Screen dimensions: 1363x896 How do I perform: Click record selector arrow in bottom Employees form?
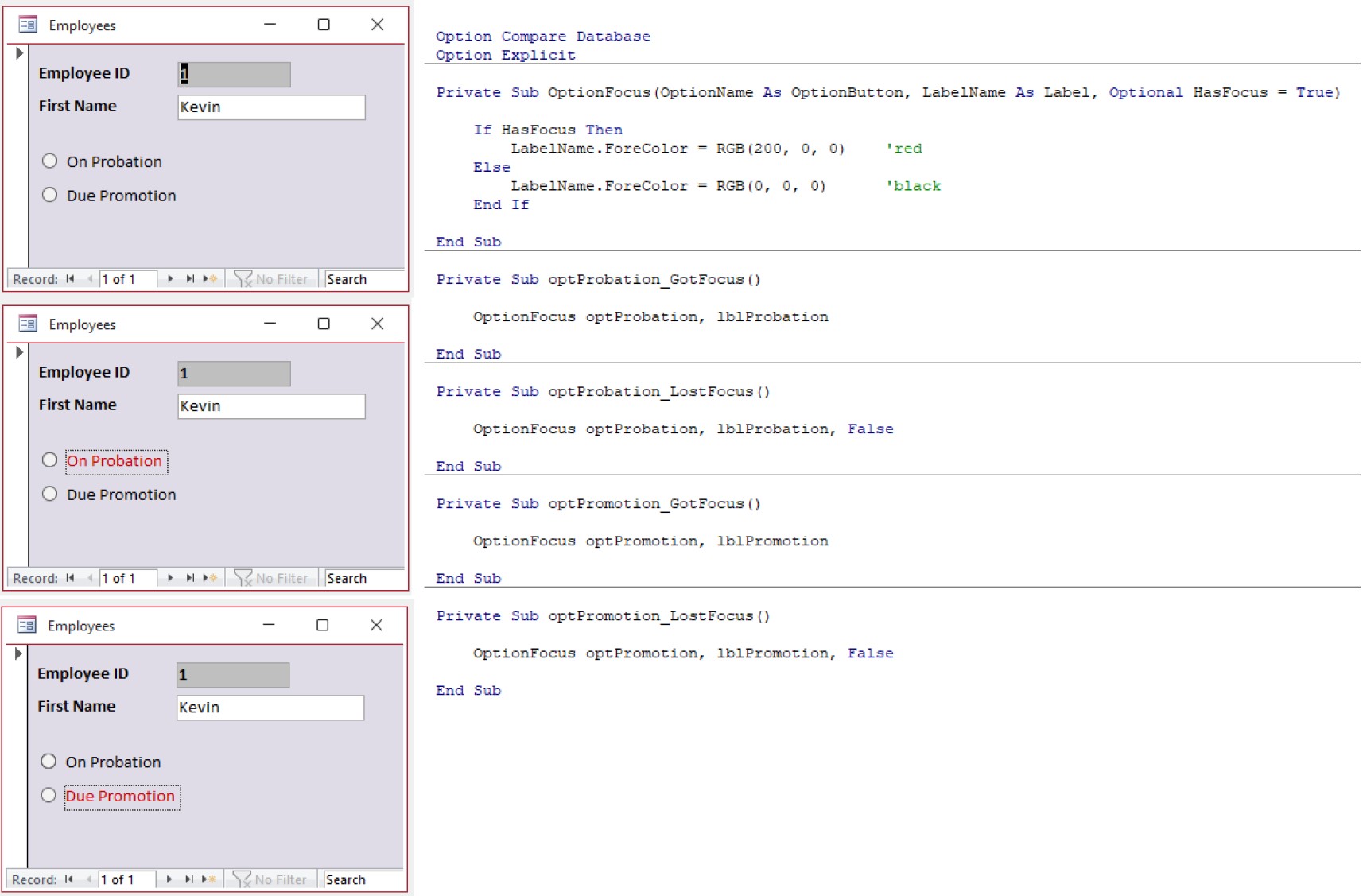tap(18, 654)
